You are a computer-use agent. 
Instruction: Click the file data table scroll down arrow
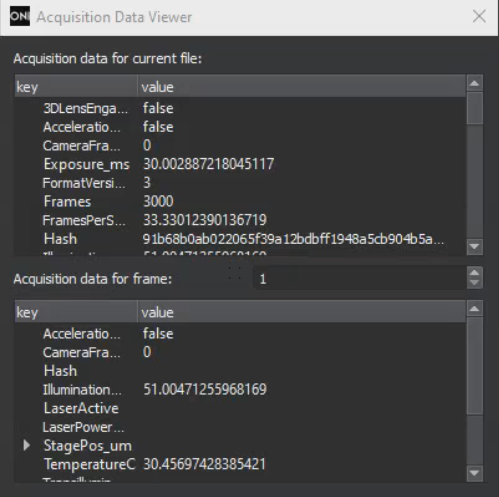pyautogui.click(x=475, y=247)
